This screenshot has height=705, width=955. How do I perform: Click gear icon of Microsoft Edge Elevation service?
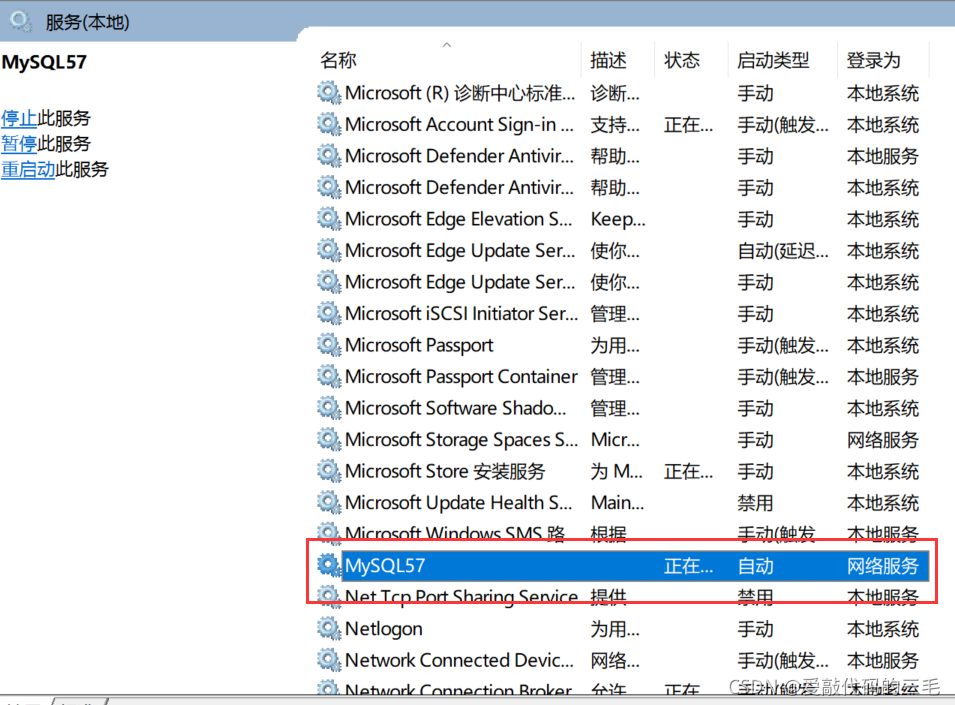329,219
